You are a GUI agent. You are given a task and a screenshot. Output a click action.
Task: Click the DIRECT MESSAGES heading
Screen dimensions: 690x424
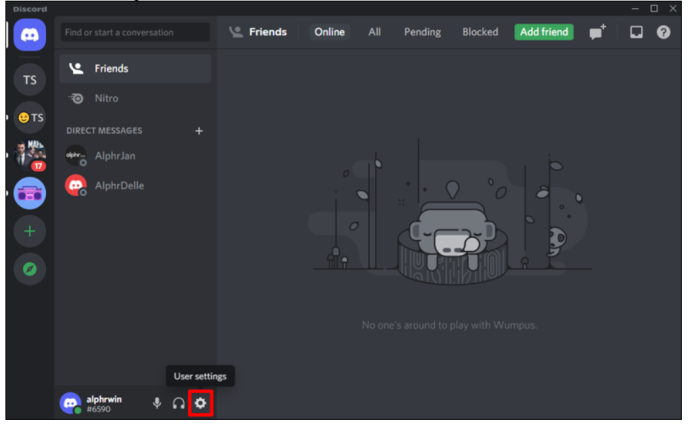[x=104, y=131]
